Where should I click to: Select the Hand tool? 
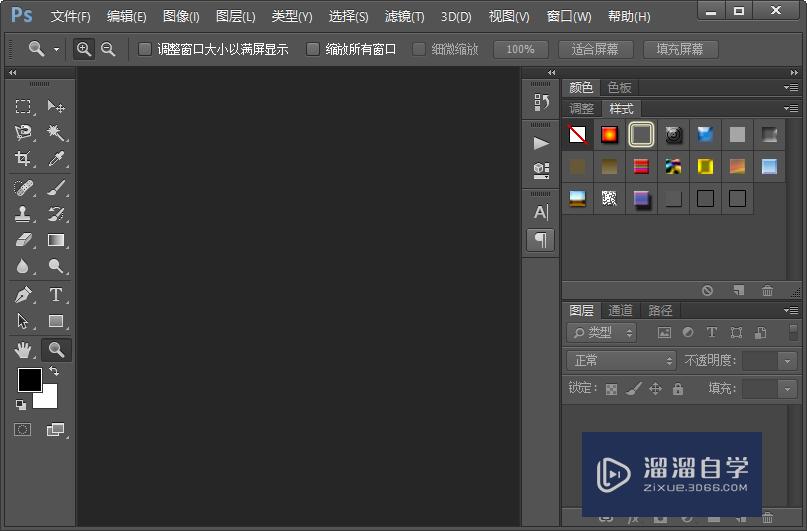click(23, 350)
